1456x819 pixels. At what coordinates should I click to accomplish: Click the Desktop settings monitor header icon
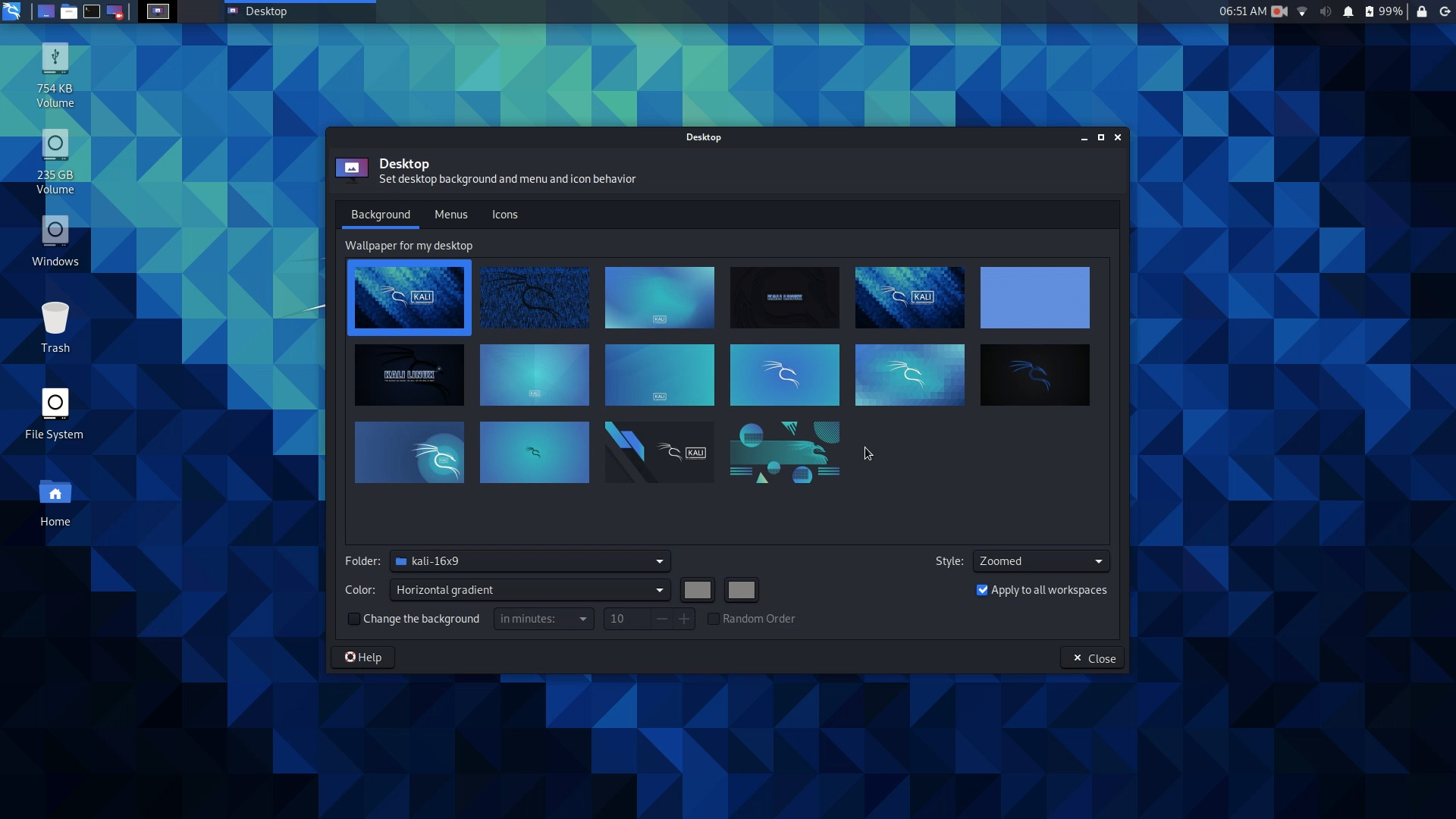point(352,170)
